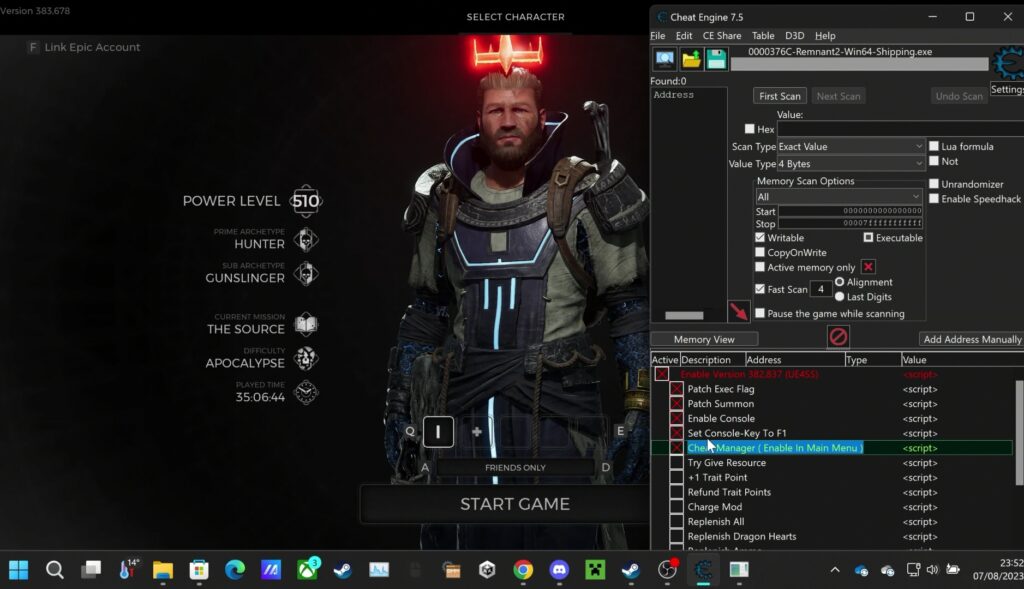
Task: Toggle the Not checkbox
Action: (x=934, y=161)
